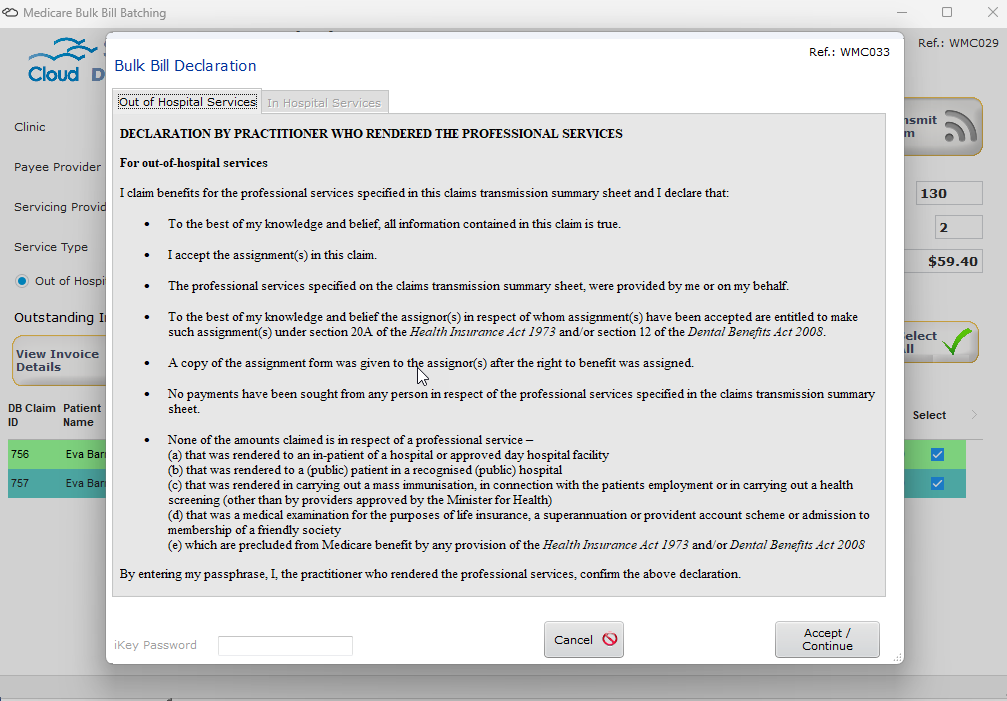Viewport: 1007px width, 701px height.
Task: Open View Invoice Details in background window
Action: click(x=59, y=361)
